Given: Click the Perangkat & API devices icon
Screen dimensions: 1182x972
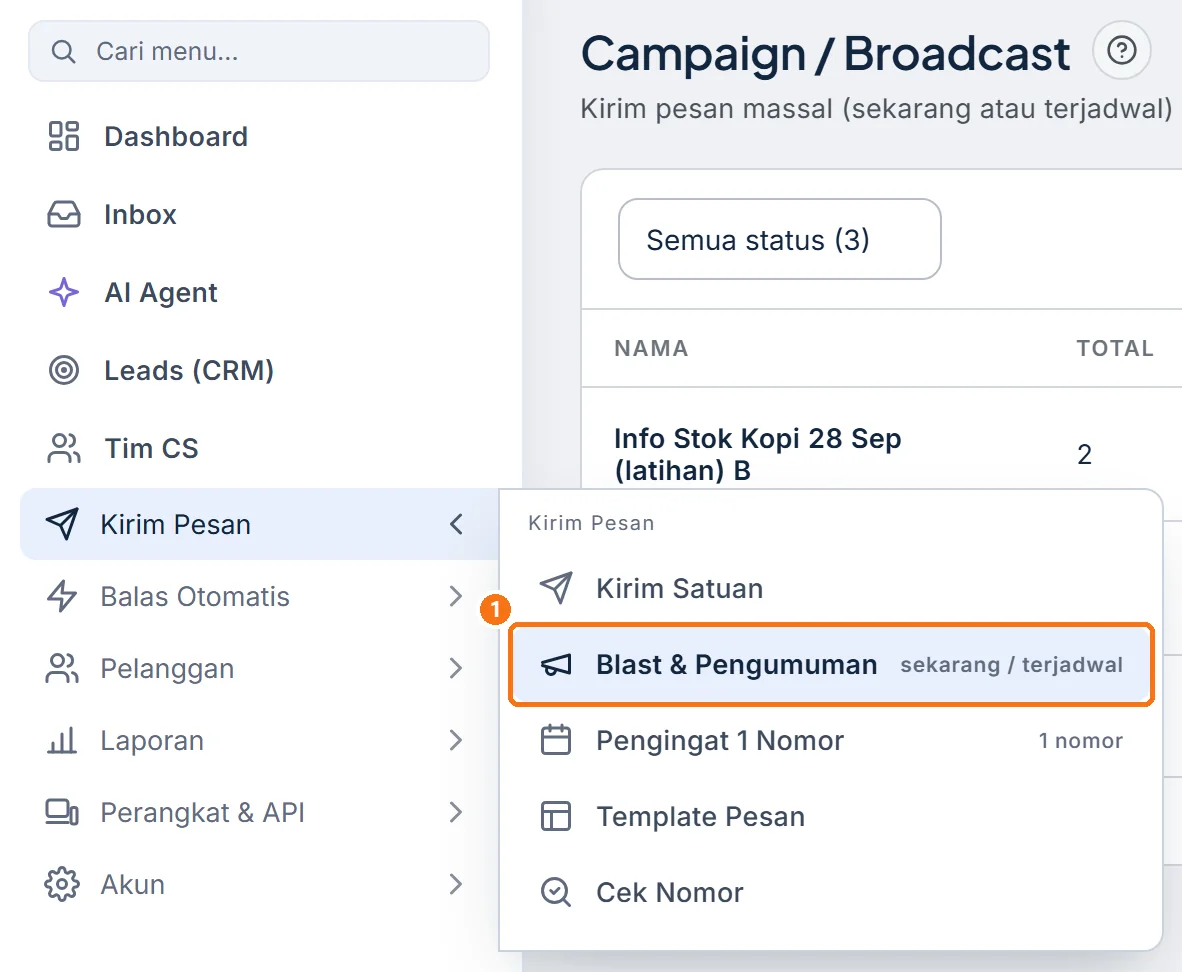Looking at the screenshot, I should 62,812.
